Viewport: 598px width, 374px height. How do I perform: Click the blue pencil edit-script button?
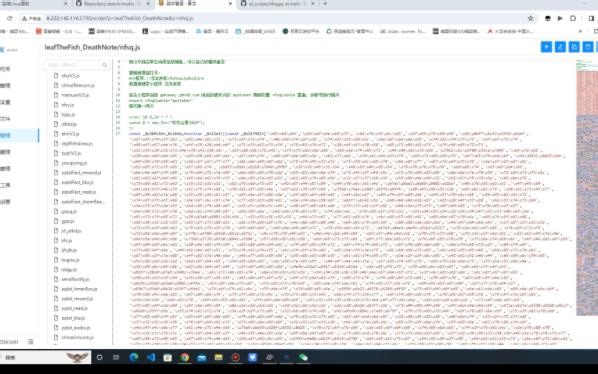(560, 47)
